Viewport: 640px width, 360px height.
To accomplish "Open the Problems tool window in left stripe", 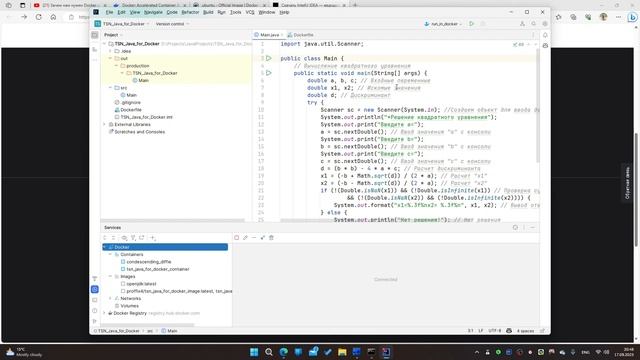I will 95,311.
